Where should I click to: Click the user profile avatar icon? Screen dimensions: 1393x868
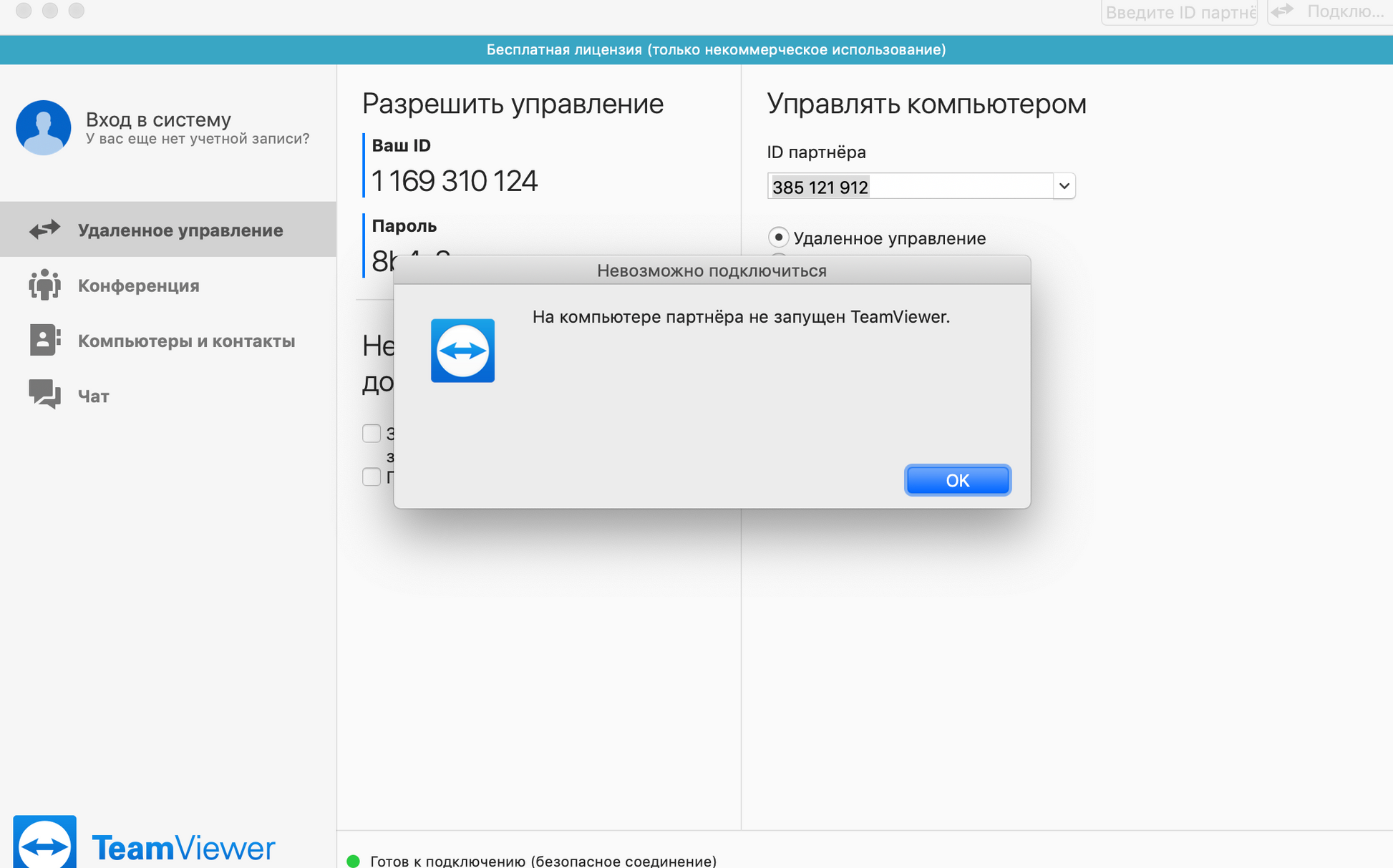(x=43, y=127)
